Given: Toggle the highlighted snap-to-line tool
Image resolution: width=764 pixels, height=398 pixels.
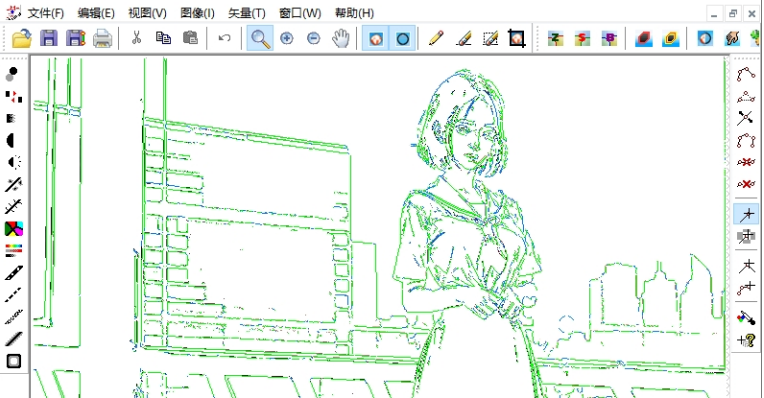Looking at the screenshot, I should click(x=746, y=214).
